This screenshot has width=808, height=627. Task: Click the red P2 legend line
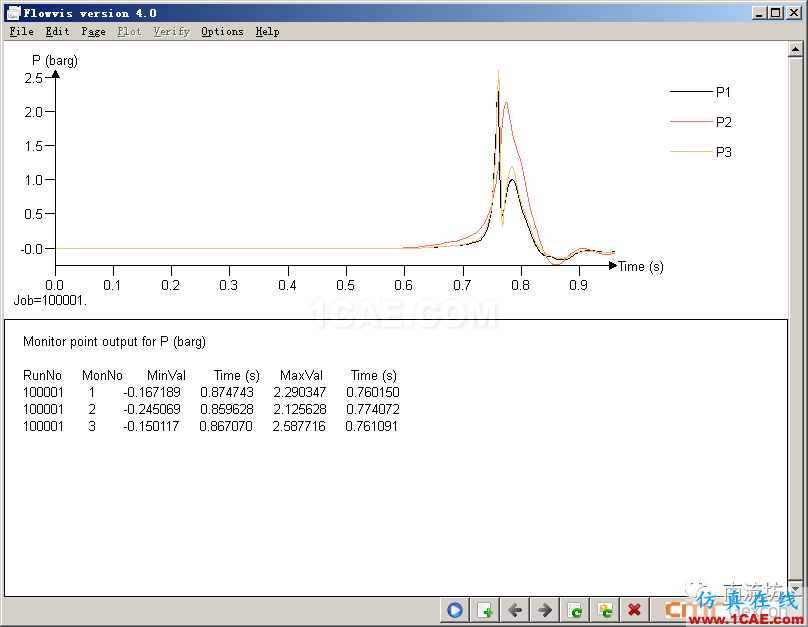[691, 122]
